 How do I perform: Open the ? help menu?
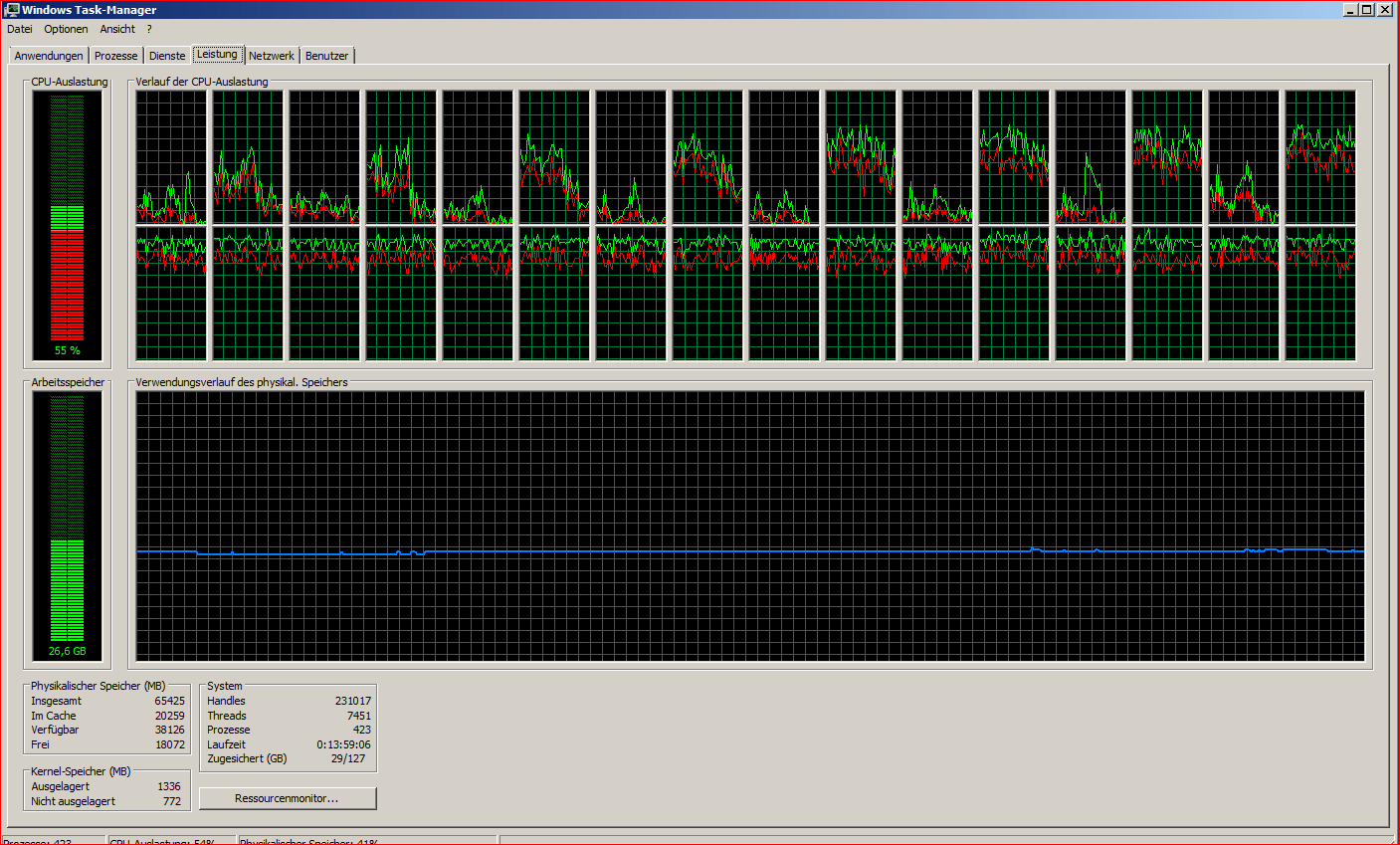click(x=149, y=29)
